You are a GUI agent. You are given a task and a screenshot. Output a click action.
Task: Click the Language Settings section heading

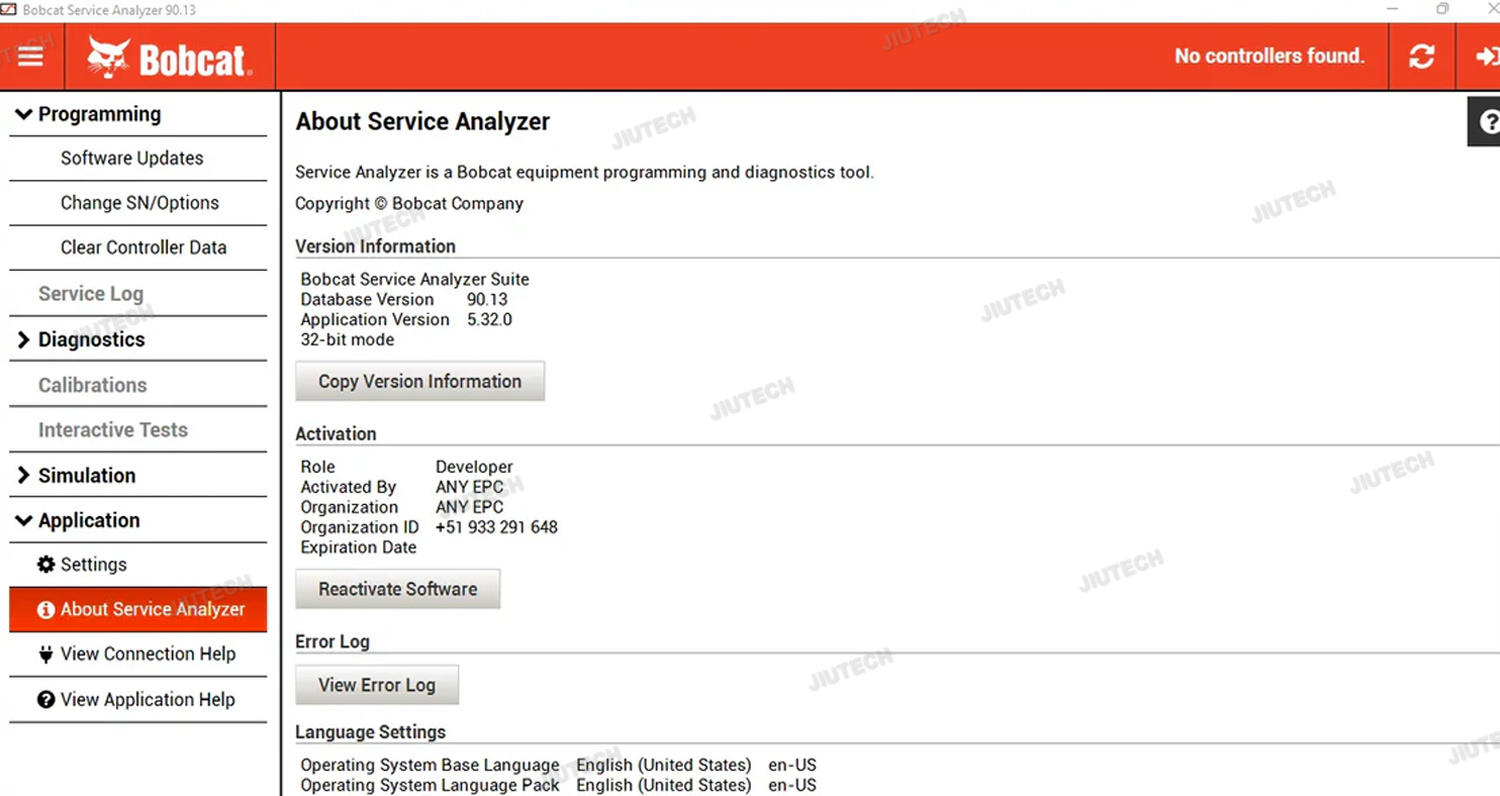370,732
